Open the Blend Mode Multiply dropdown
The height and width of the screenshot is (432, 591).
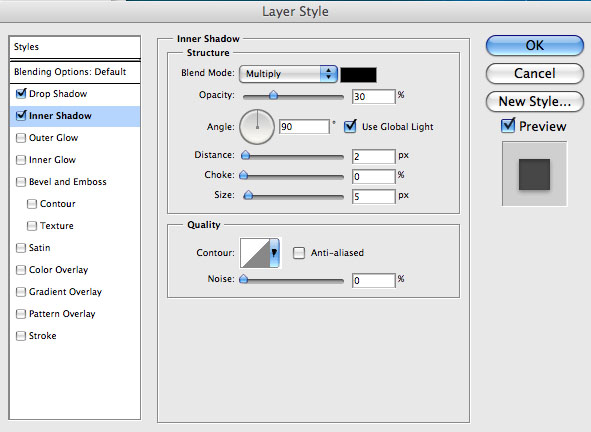[x=288, y=74]
